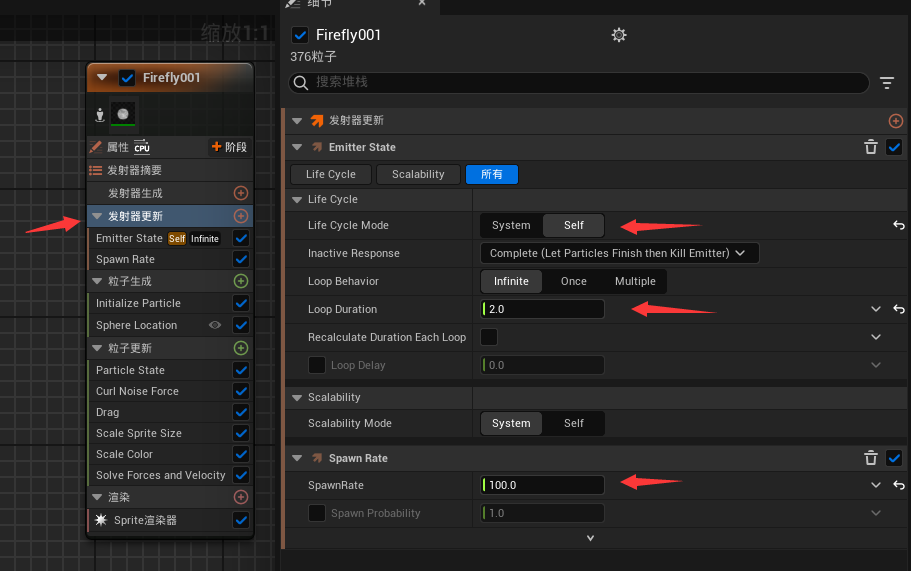Screen dimensions: 911x571
Task: Collapse 粒子更新 stage in emitter node
Action: point(97,348)
